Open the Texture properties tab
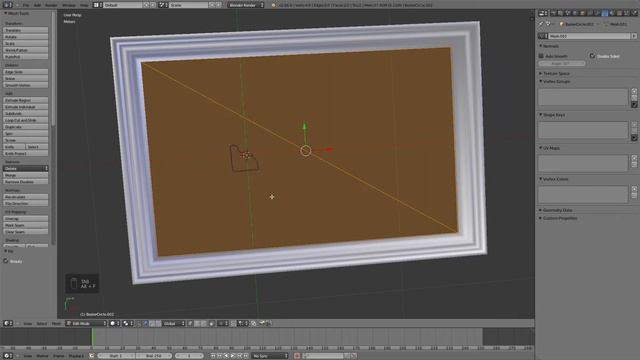The width and height of the screenshot is (640, 360). [619, 13]
